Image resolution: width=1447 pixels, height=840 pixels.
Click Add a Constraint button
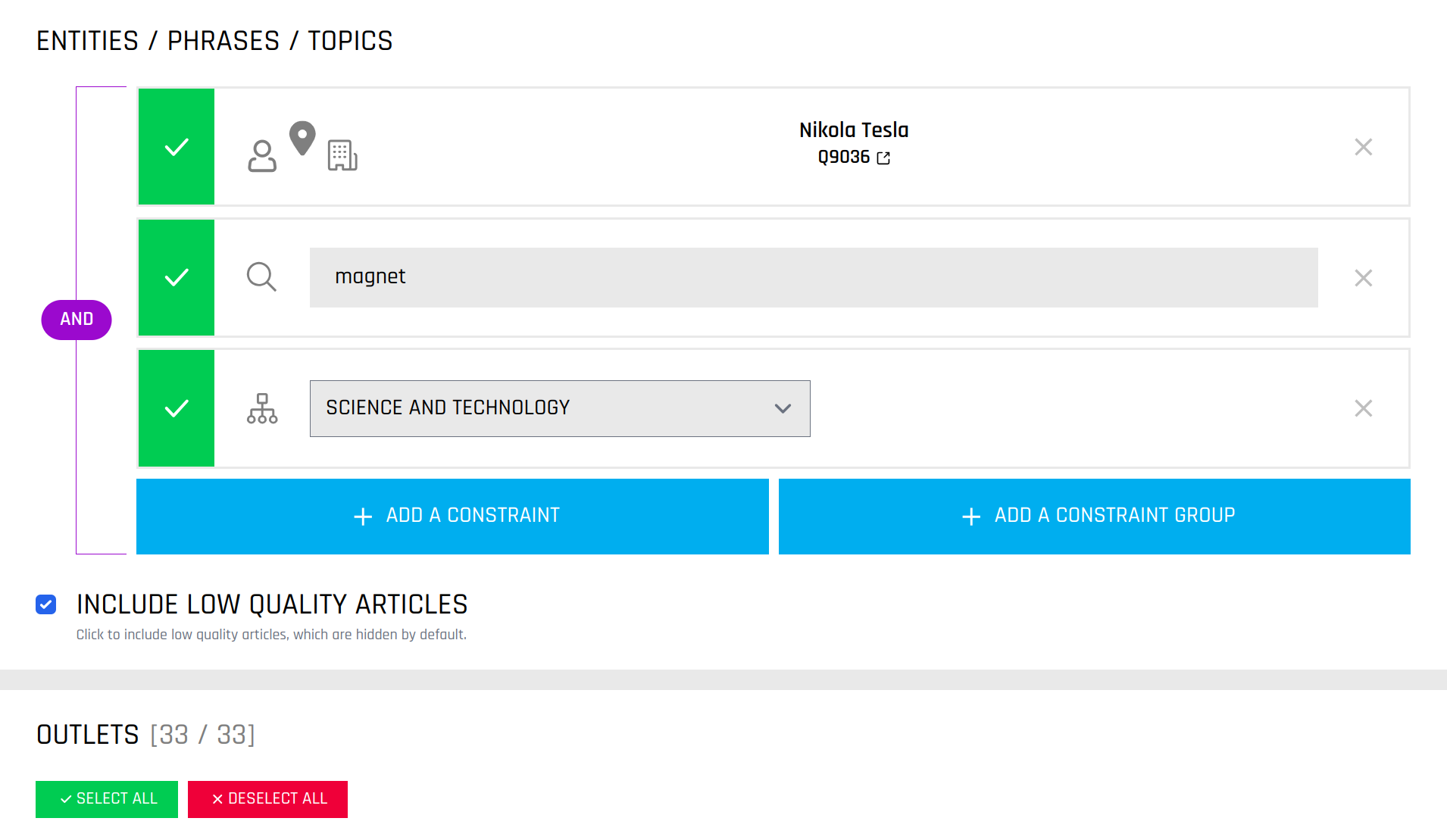(x=452, y=517)
